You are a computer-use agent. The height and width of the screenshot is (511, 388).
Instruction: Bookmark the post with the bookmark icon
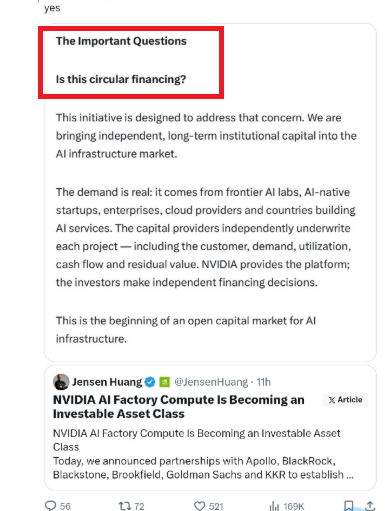pyautogui.click(x=349, y=506)
